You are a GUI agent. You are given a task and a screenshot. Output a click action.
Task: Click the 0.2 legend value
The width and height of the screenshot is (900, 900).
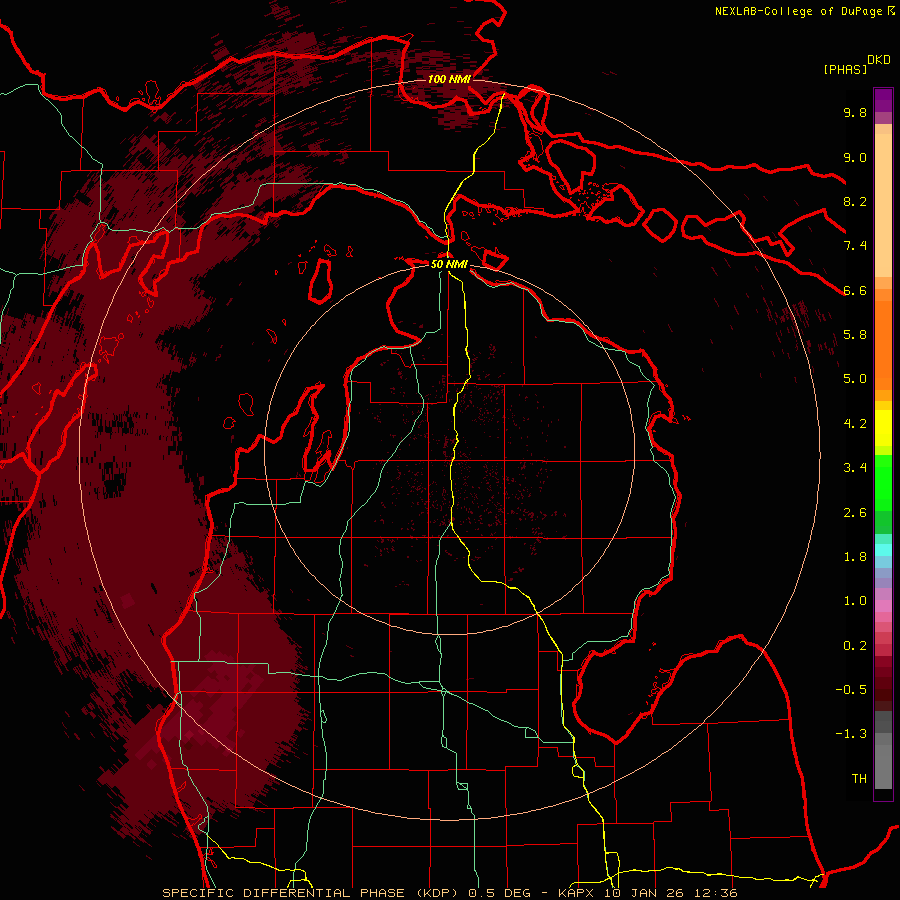point(855,646)
